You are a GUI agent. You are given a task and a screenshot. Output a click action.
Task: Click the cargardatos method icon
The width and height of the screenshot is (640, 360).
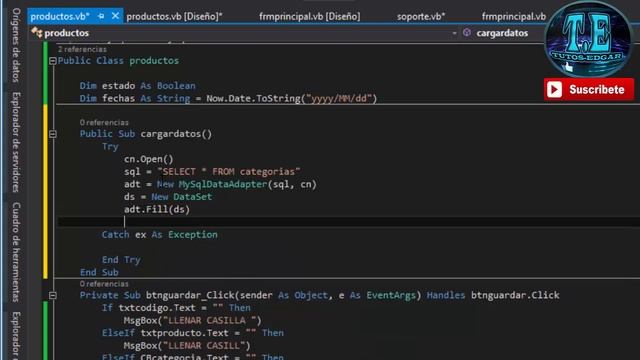[467, 33]
